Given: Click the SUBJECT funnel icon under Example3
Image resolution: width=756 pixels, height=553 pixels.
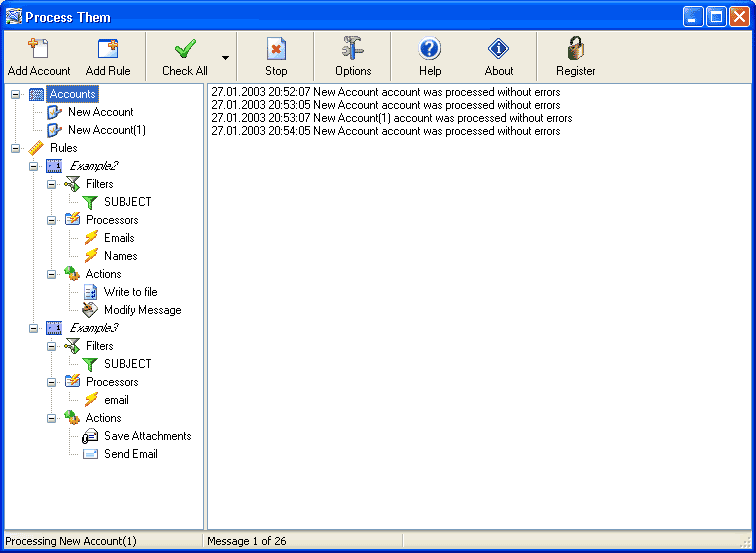Looking at the screenshot, I should point(90,364).
